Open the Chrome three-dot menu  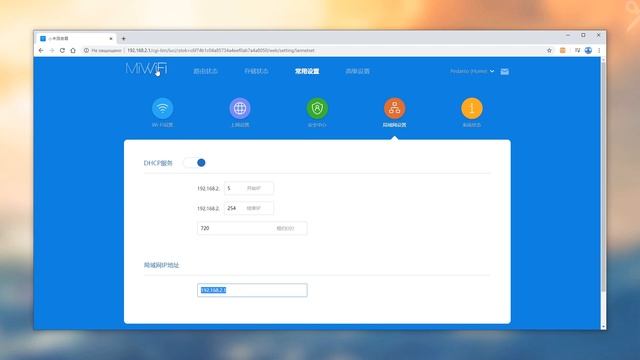[599, 51]
